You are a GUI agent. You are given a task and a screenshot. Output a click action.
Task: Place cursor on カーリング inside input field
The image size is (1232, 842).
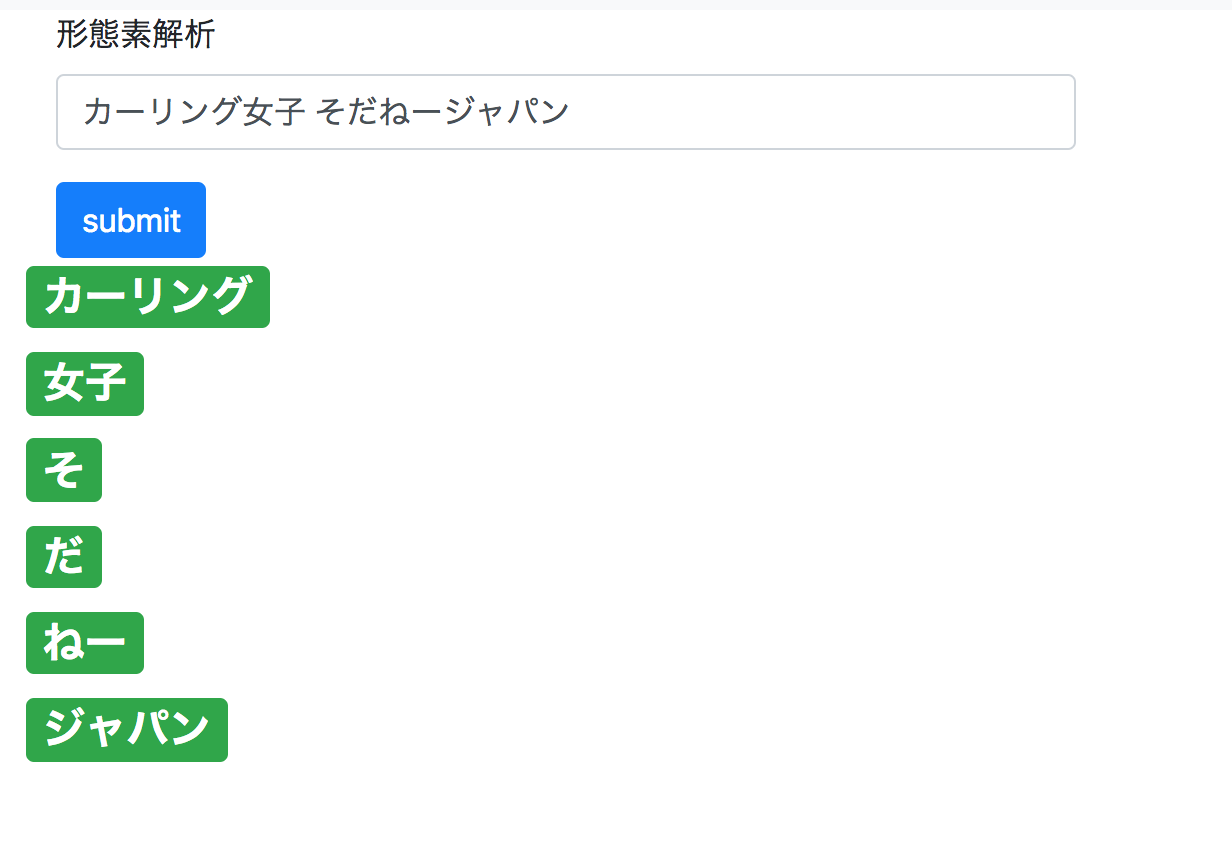pyautogui.click(x=162, y=112)
